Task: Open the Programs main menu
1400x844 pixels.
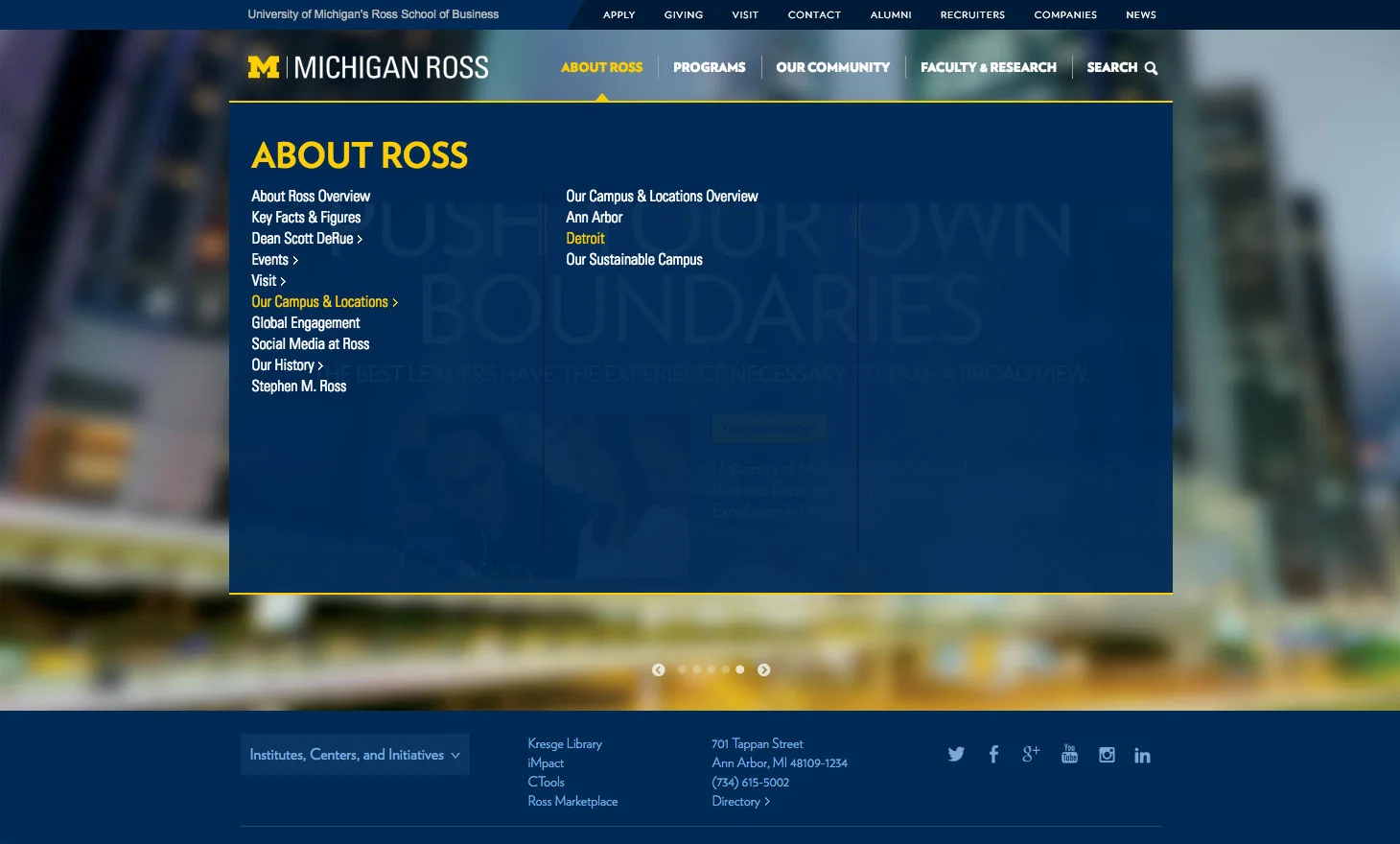Action: (709, 67)
